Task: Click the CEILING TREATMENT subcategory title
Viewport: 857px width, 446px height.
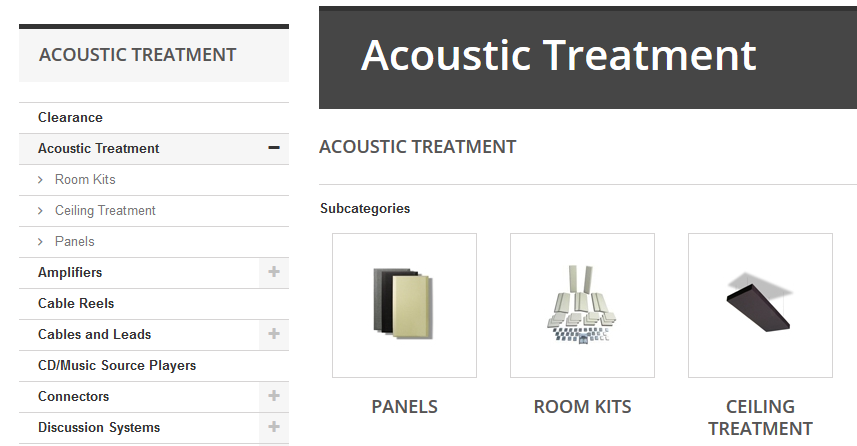Action: tap(760, 418)
